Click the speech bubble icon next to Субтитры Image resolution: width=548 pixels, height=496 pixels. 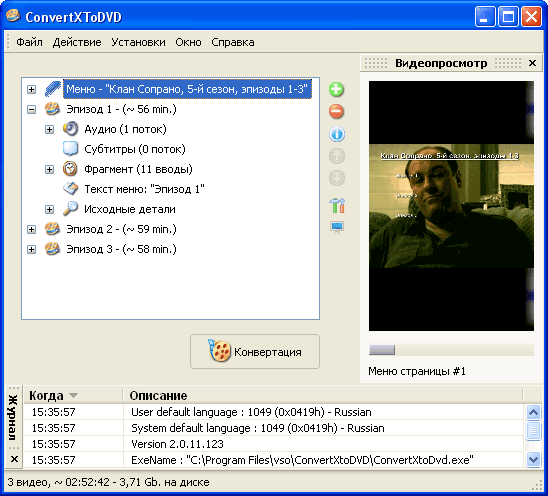(x=70, y=149)
